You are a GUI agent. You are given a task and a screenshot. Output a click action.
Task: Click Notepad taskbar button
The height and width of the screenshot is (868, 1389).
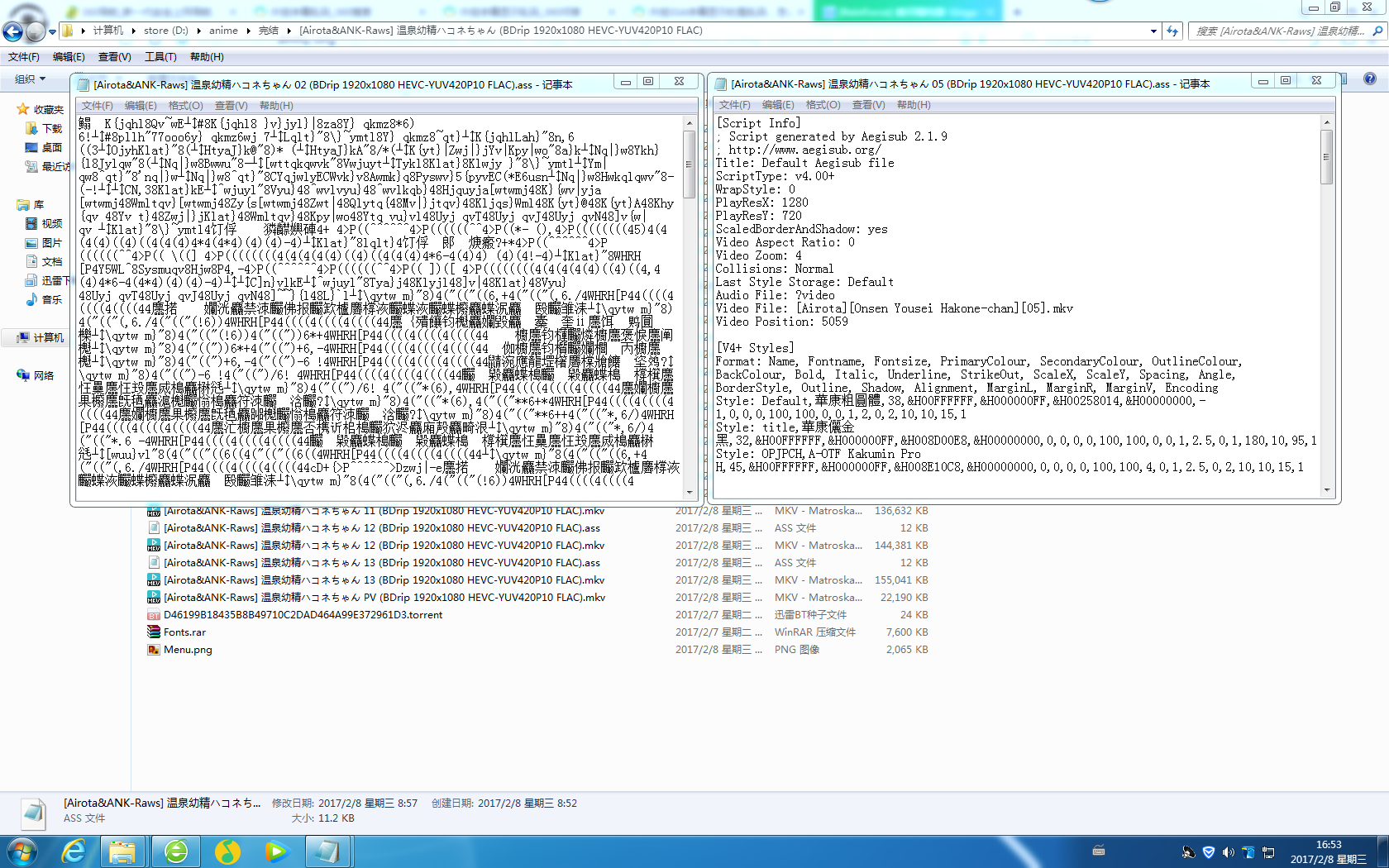coord(328,851)
